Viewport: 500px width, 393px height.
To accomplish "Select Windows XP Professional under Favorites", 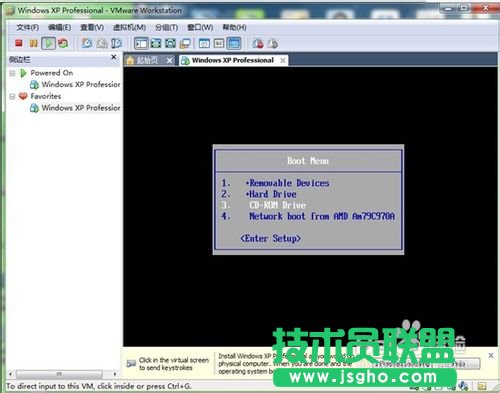I will click(81, 108).
